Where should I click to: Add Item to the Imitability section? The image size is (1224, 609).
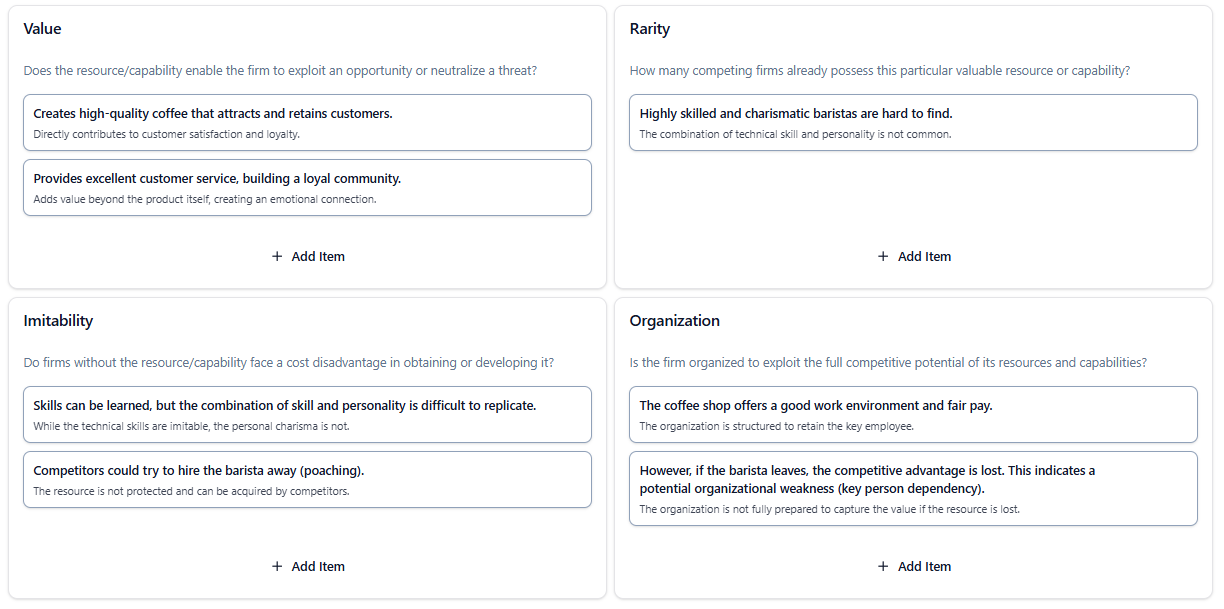point(308,567)
